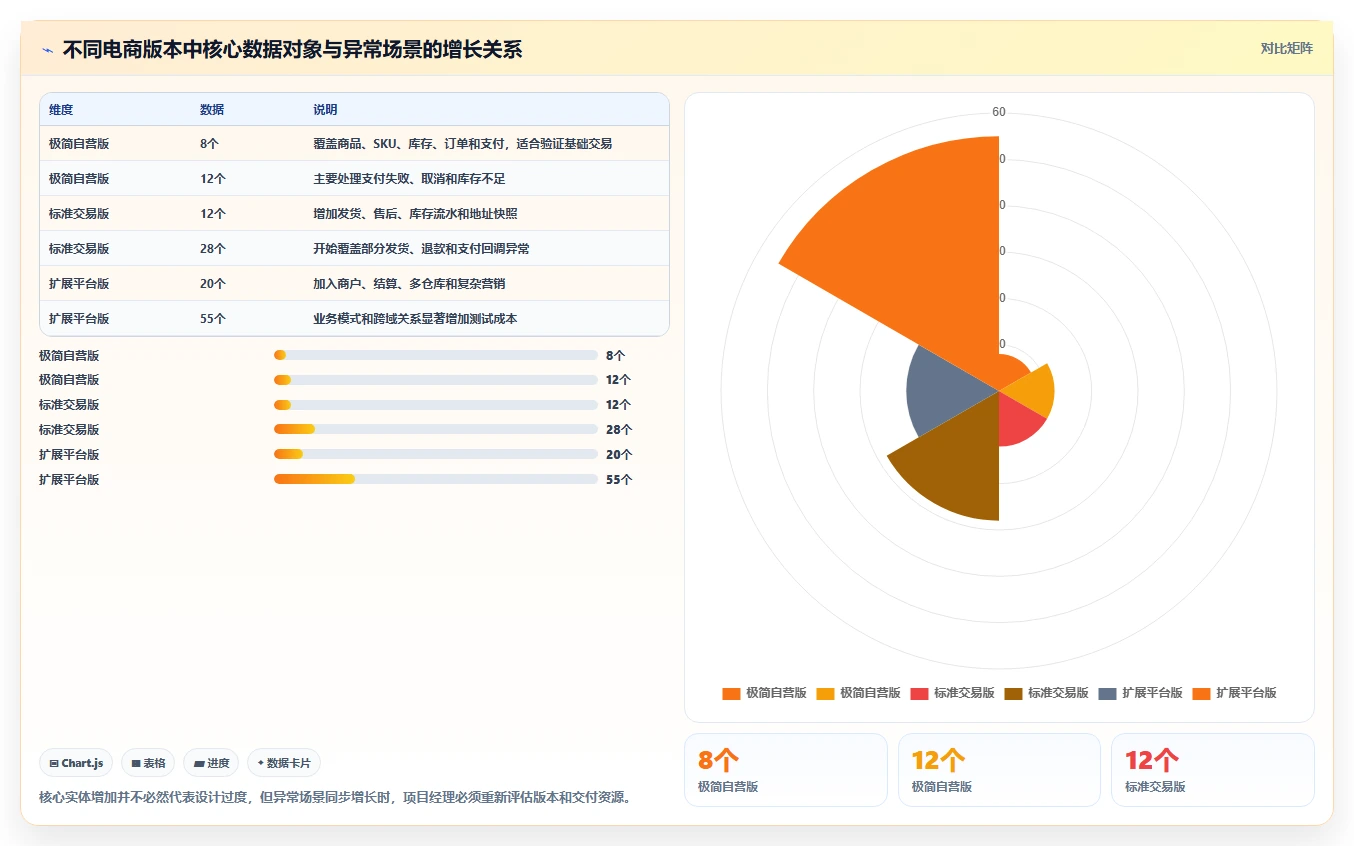Select the row 主要处理支付失败、取消和库存不足
This screenshot has width=1354, height=846.
click(x=354, y=179)
